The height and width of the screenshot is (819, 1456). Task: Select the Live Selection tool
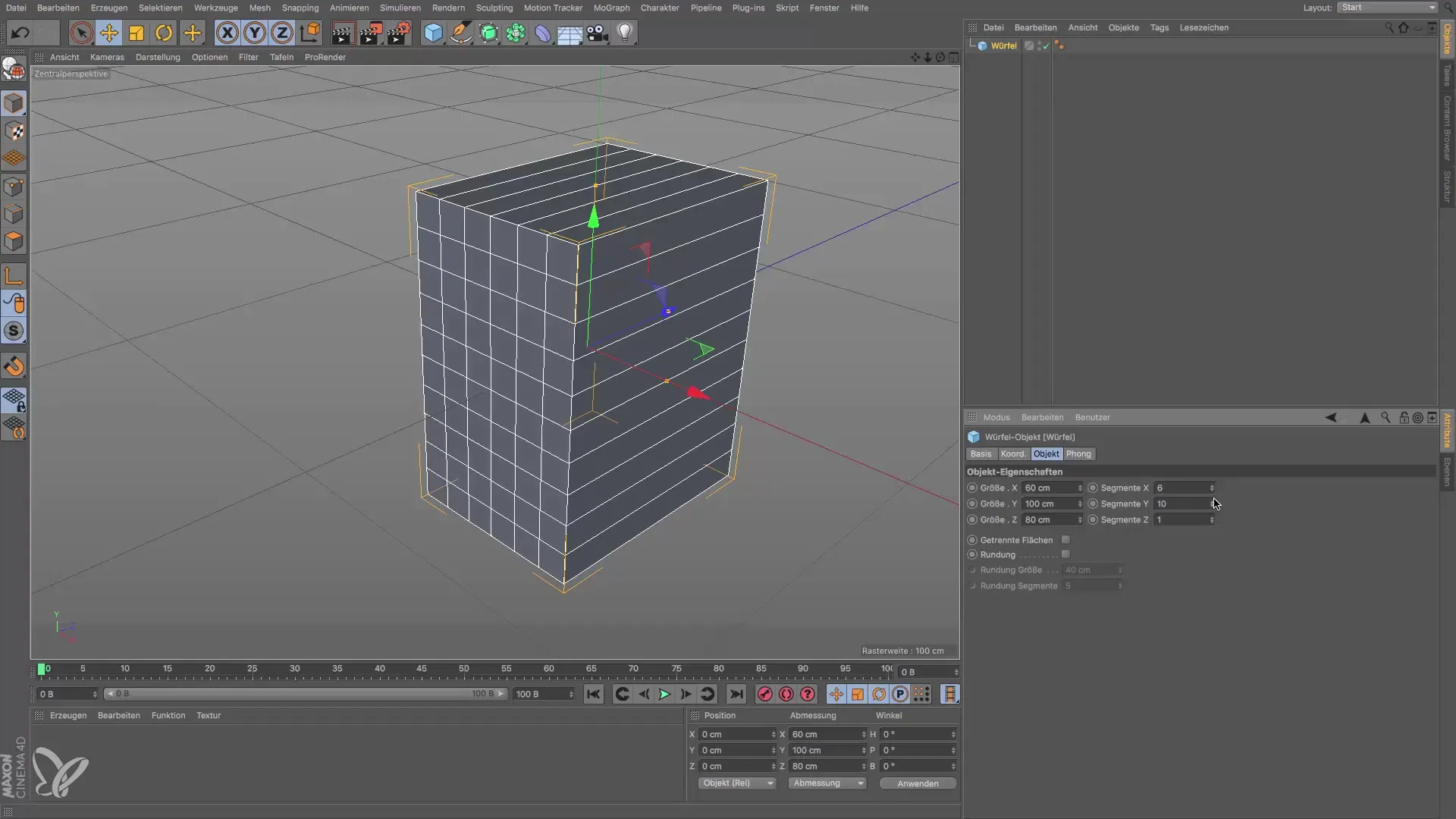[x=81, y=33]
